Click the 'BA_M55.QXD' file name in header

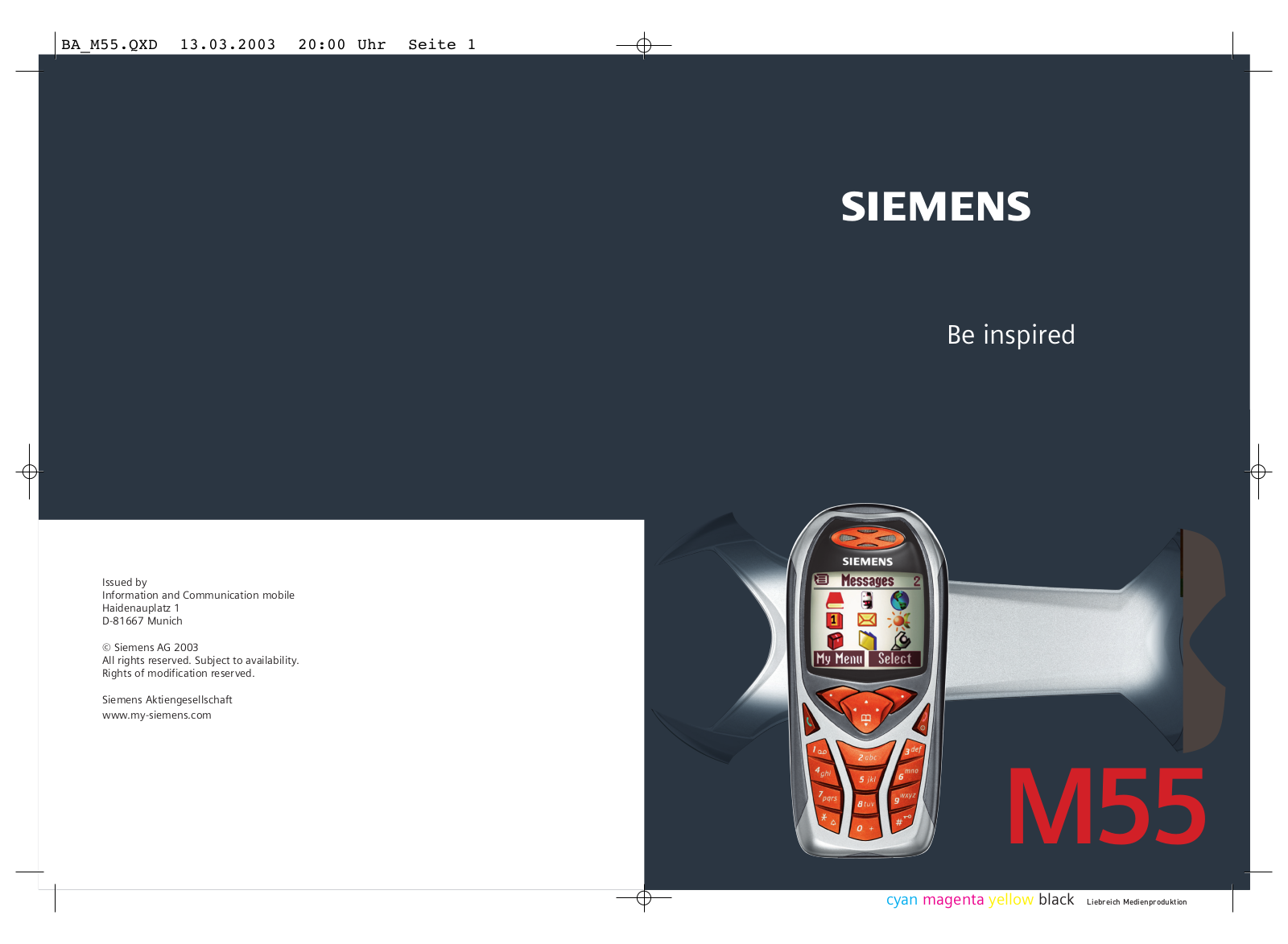(109, 45)
